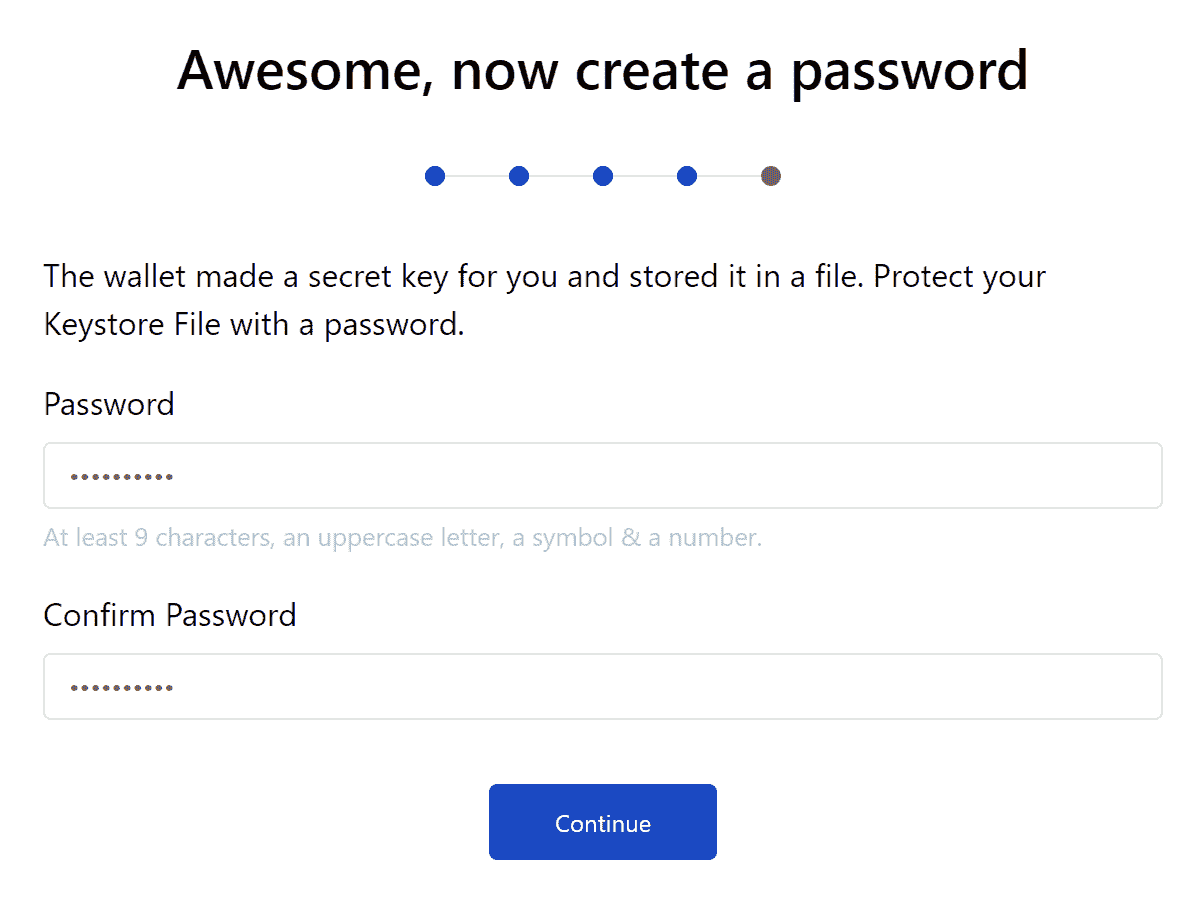Click the Password field label
1203x909 pixels.
coord(109,404)
